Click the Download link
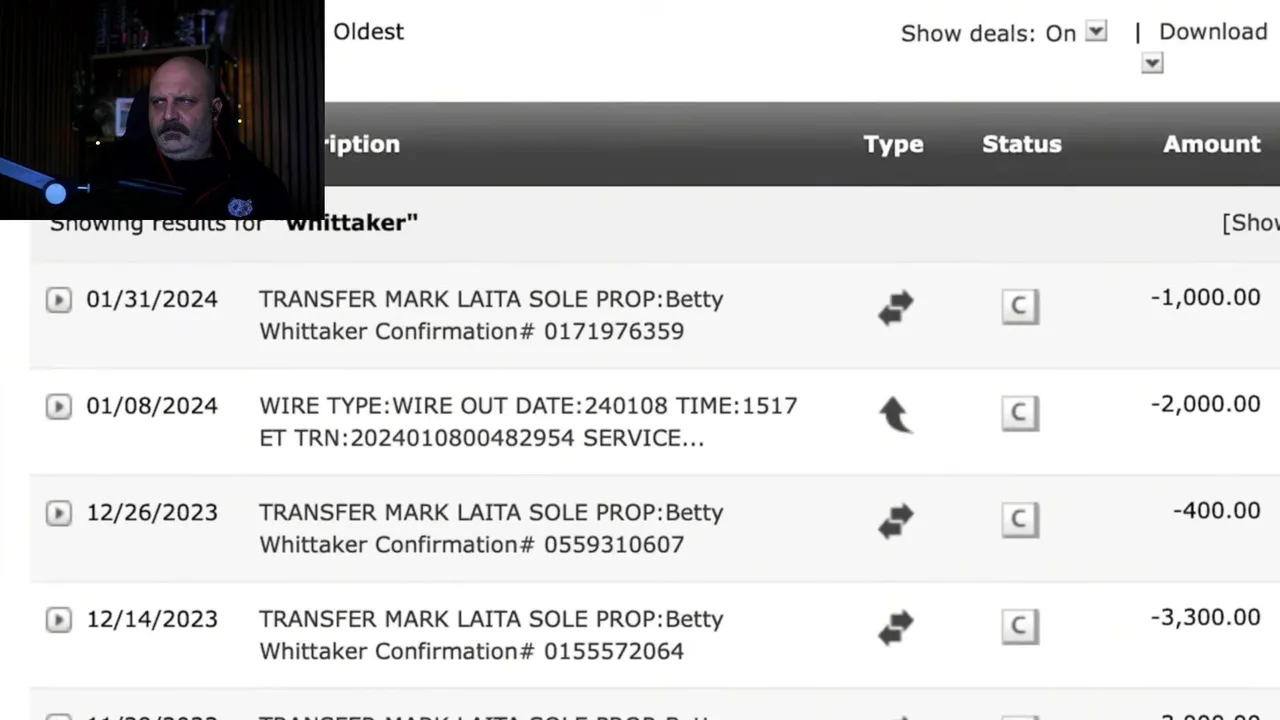The width and height of the screenshot is (1280, 720). pos(1212,32)
